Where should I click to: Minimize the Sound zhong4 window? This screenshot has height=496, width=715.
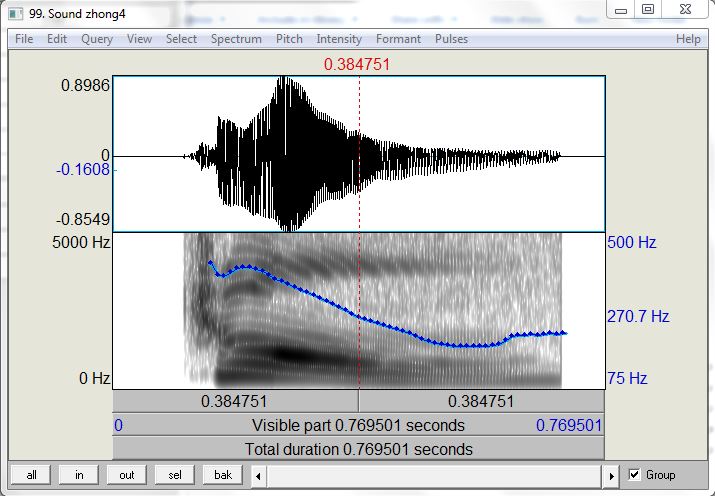point(621,10)
